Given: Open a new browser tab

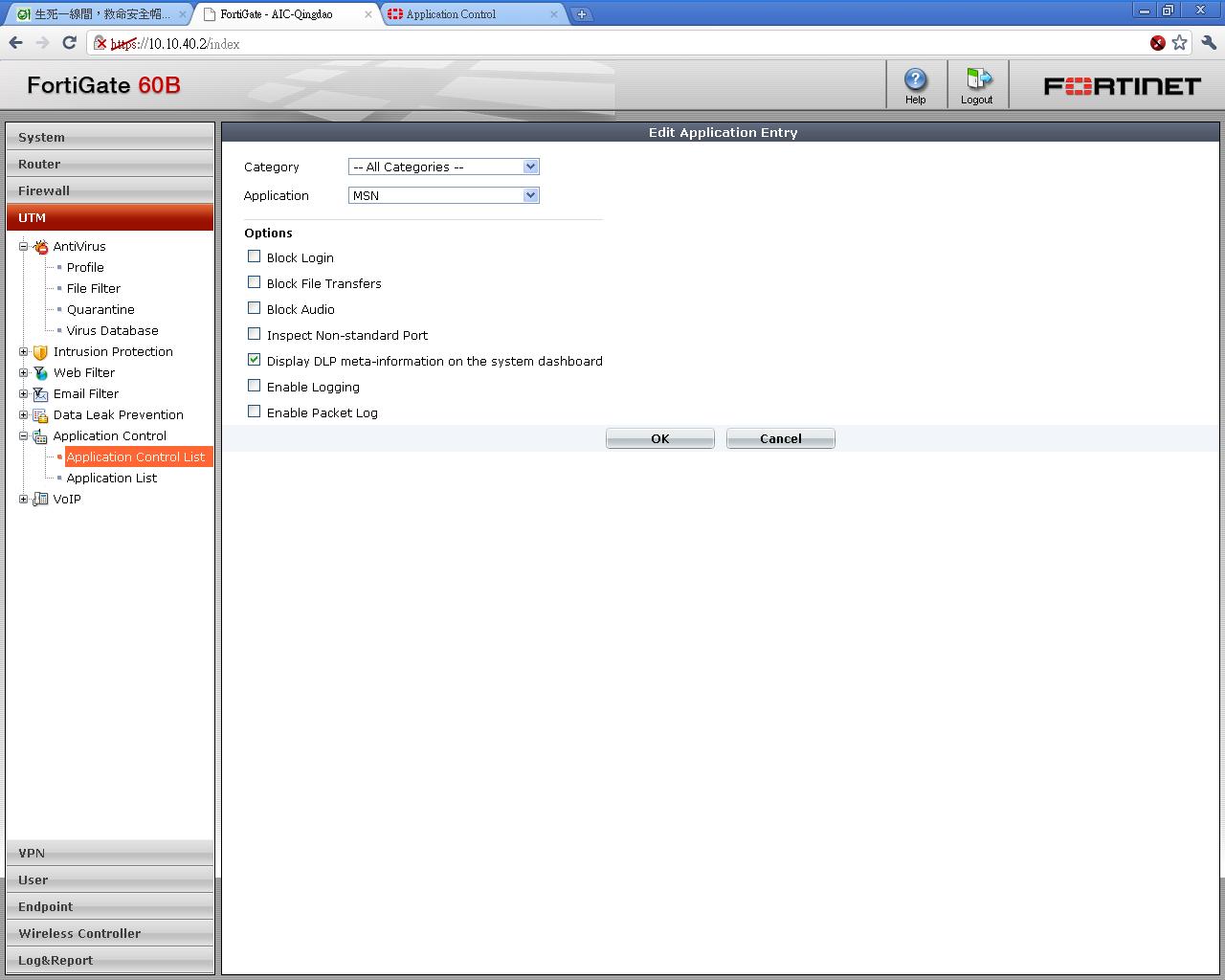Looking at the screenshot, I should (581, 13).
